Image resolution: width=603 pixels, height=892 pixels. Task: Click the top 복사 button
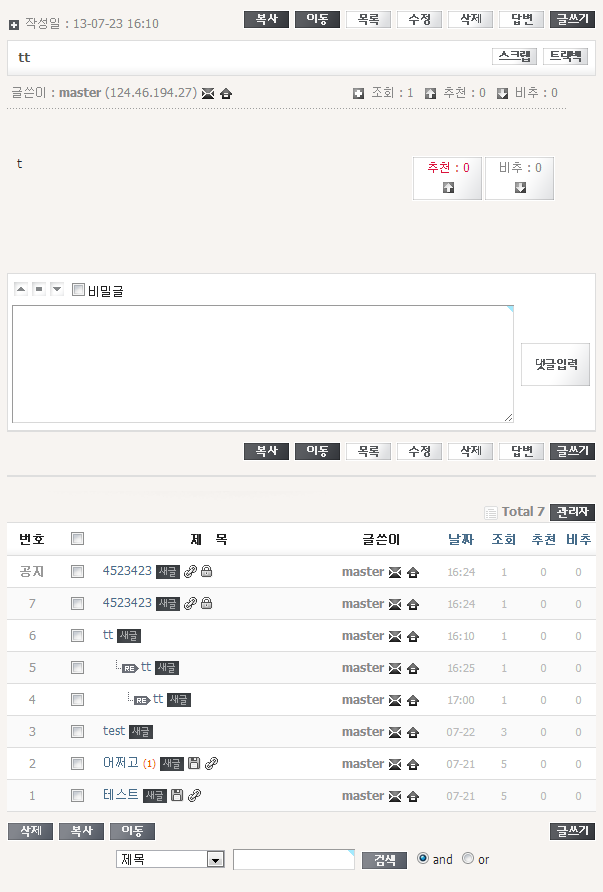266,19
